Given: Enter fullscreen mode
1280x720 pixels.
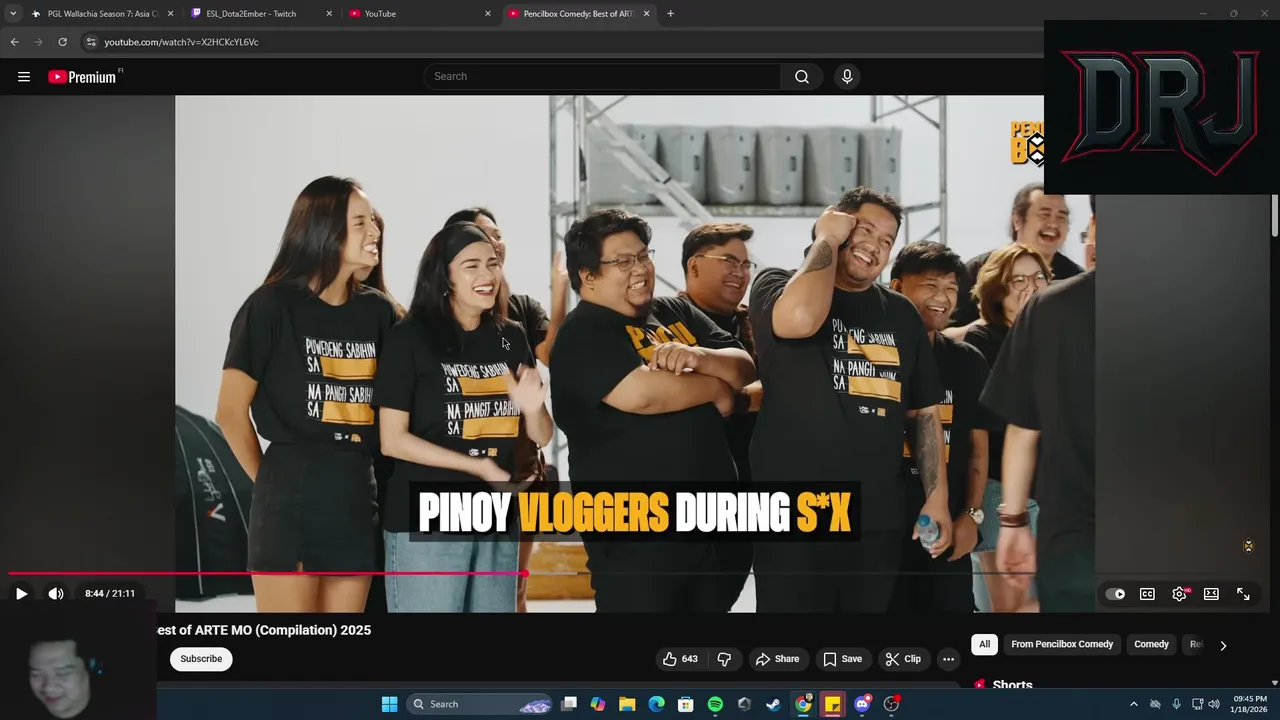Looking at the screenshot, I should click(1243, 594).
